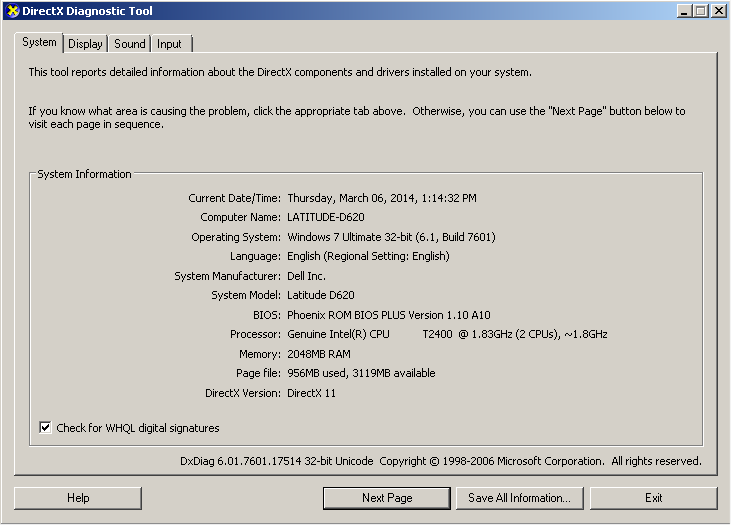731x525 pixels.
Task: Click the Windows 7 Ultimate operating system text
Action: point(391,237)
